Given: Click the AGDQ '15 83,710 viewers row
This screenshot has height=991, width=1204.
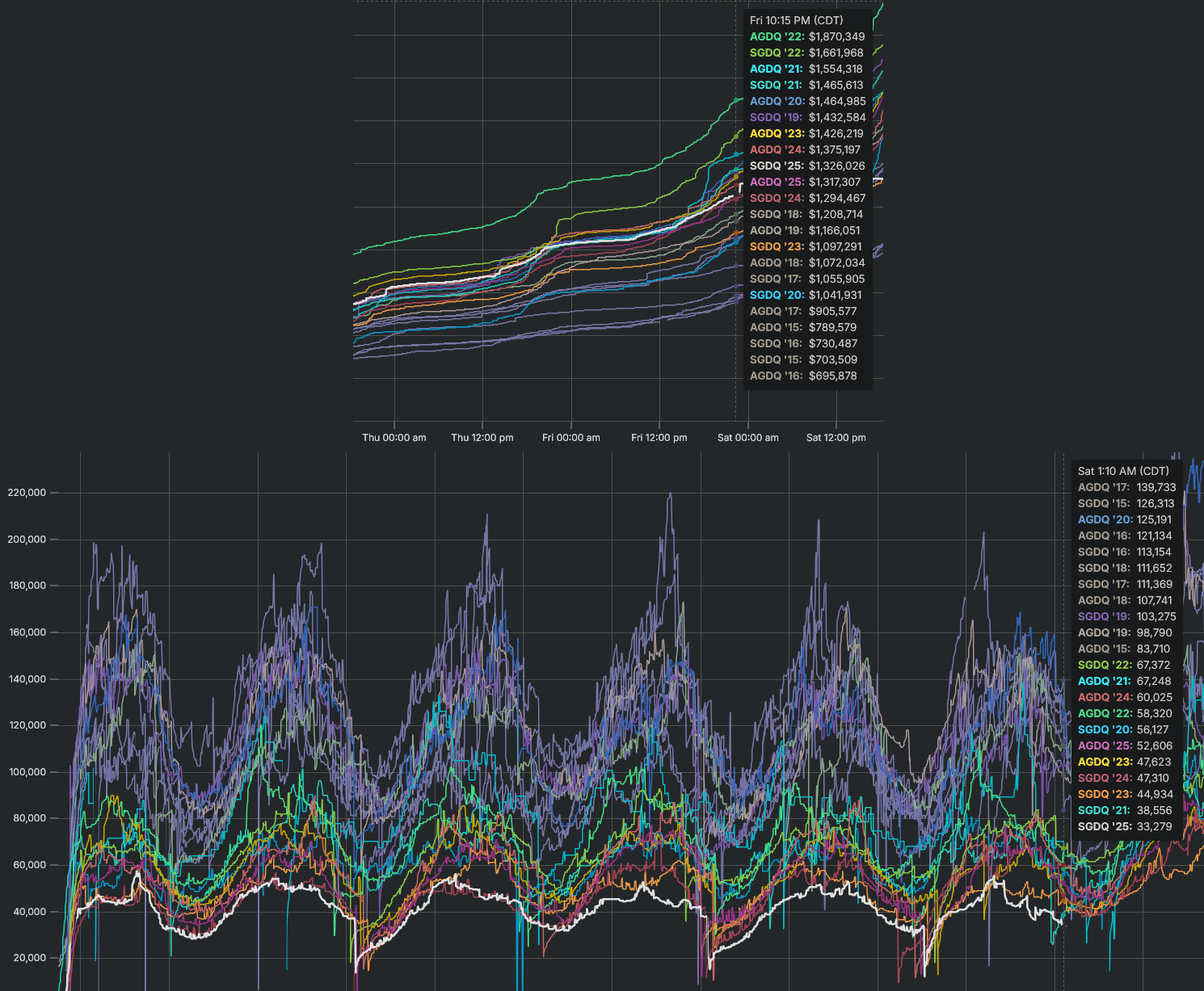Looking at the screenshot, I should click(x=1124, y=649).
